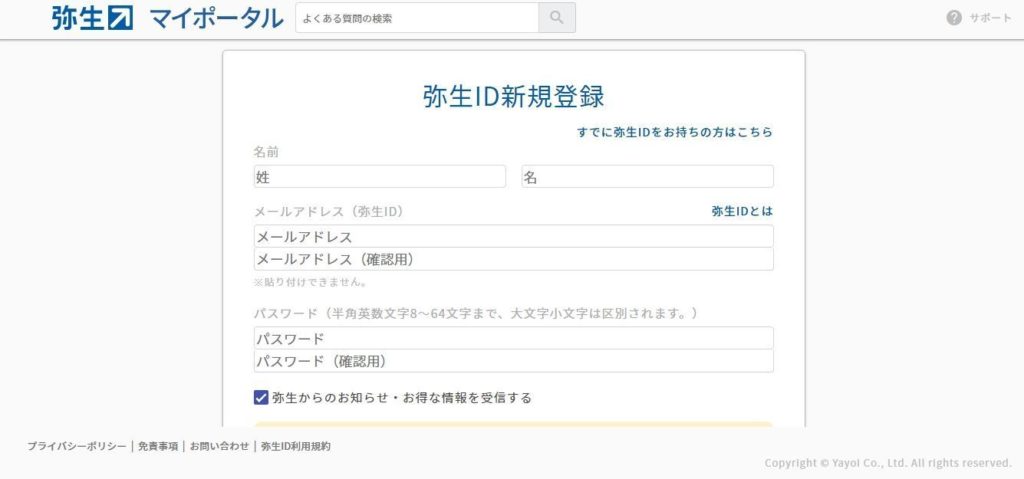Viewport: 1024px width, 479px height.
Task: Open the 弥生IDとは link
Action: pos(742,211)
